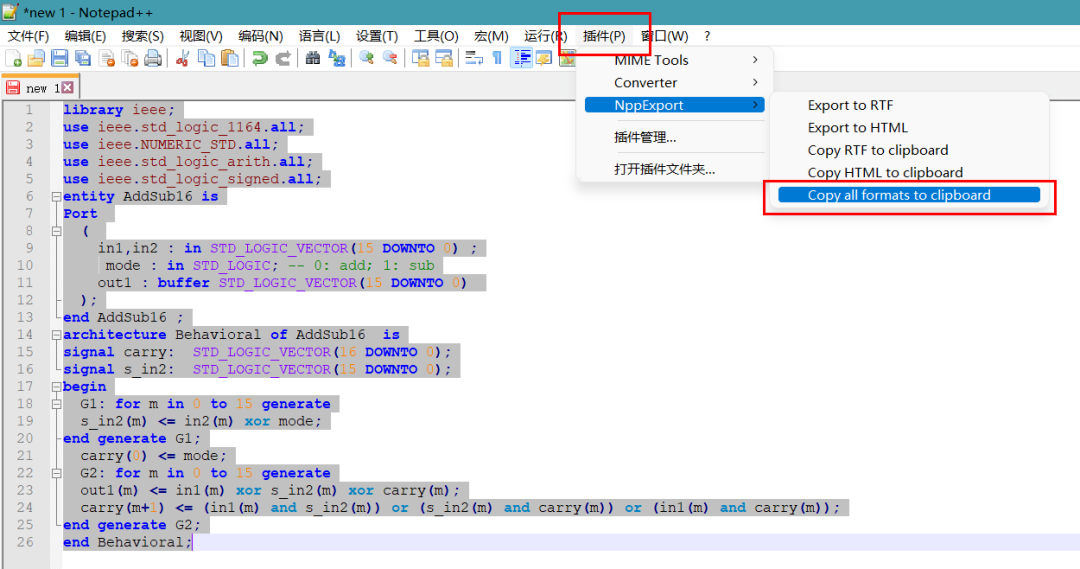This screenshot has height=569, width=1080.
Task: Click line number 1 in the margin
Action: (x=29, y=110)
